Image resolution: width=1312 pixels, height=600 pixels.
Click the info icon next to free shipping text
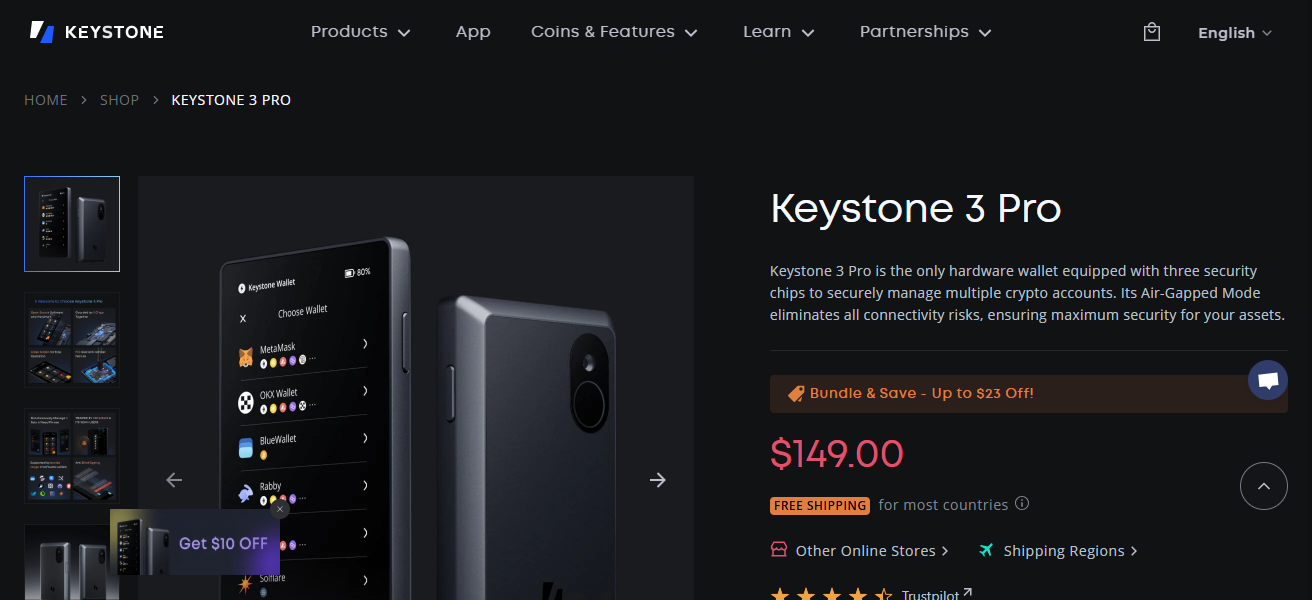pos(1022,504)
